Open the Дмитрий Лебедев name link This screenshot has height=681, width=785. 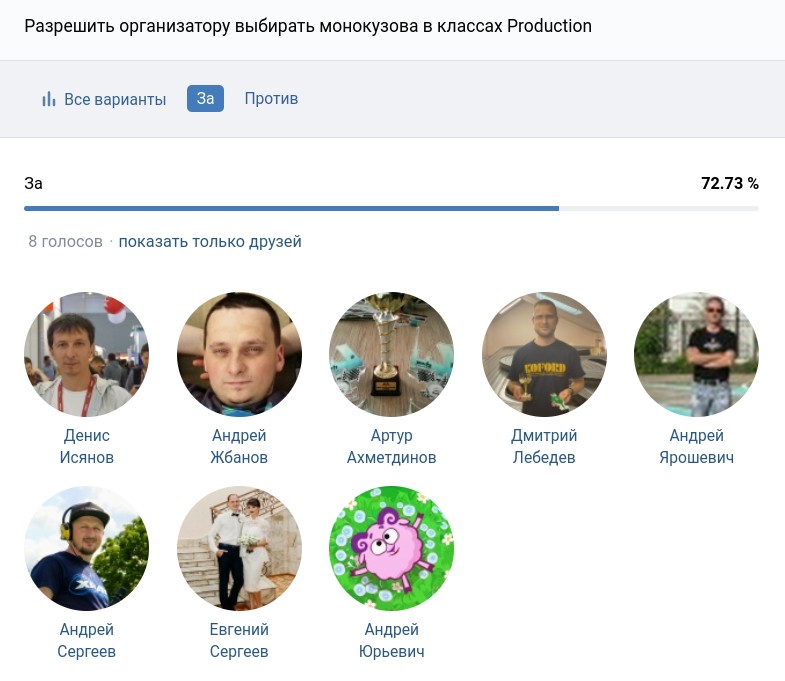point(544,447)
